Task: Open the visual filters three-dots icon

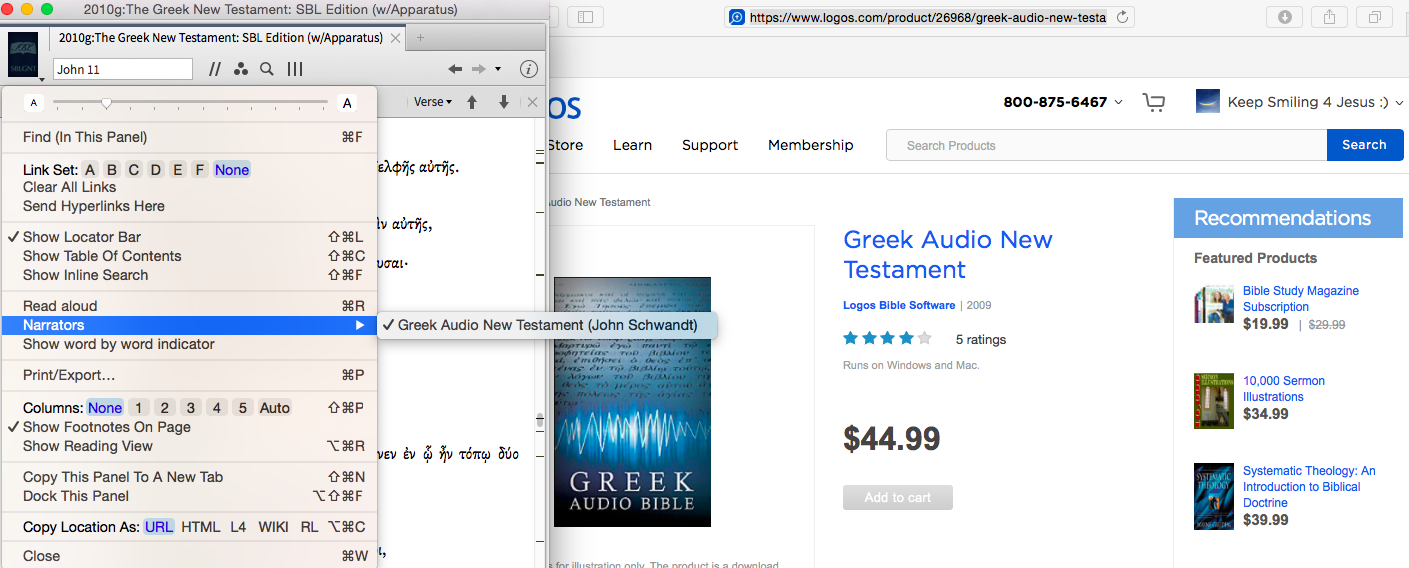Action: (240, 69)
